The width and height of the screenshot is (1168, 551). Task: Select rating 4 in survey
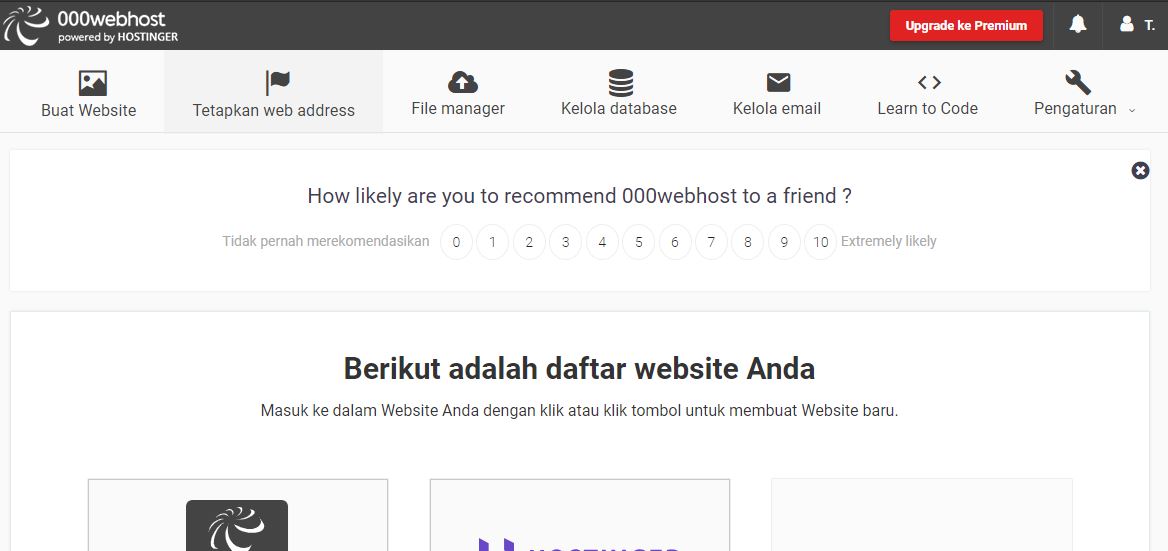click(x=602, y=242)
